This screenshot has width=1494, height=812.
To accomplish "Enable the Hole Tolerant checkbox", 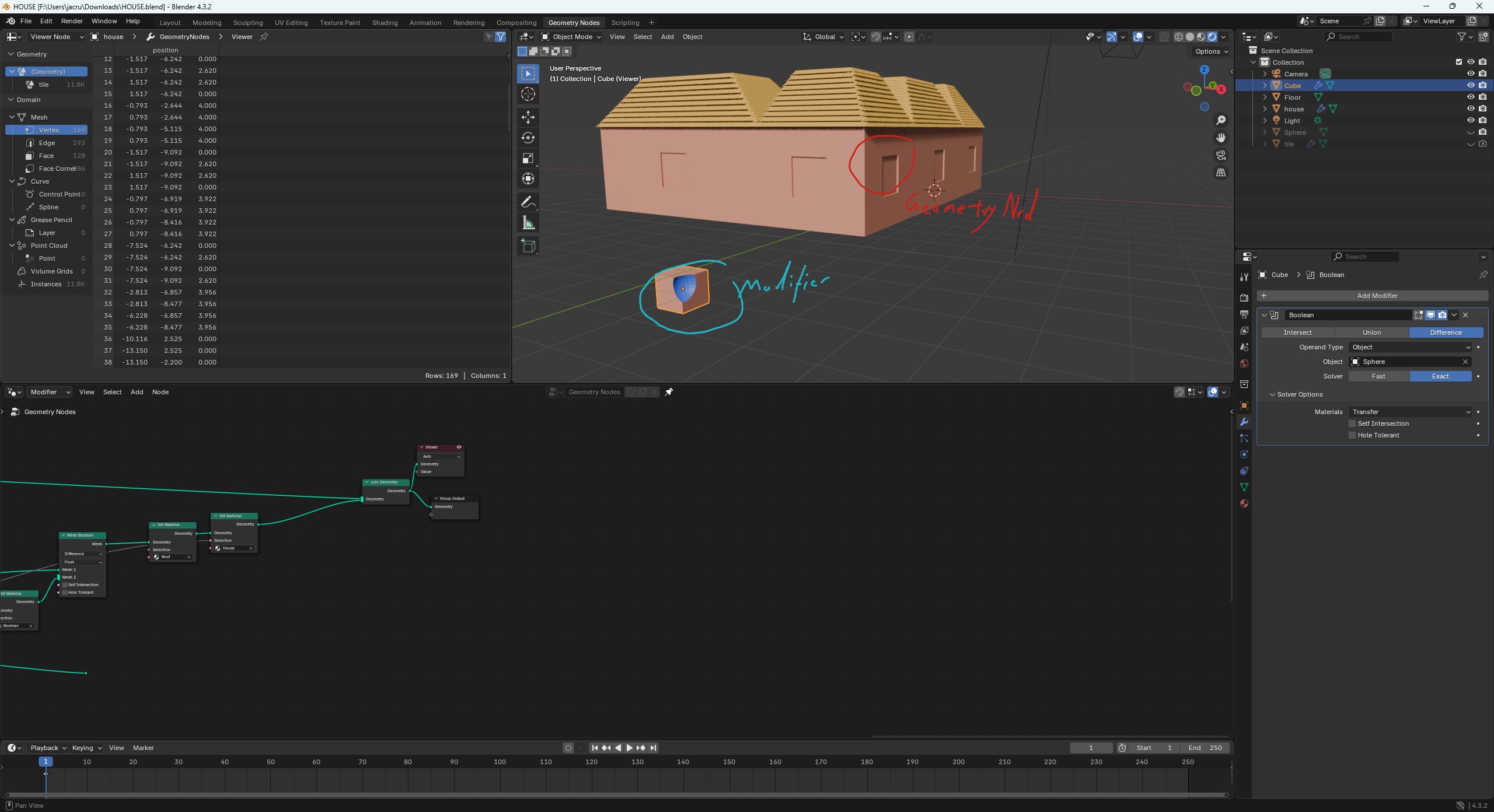I will click(1352, 435).
